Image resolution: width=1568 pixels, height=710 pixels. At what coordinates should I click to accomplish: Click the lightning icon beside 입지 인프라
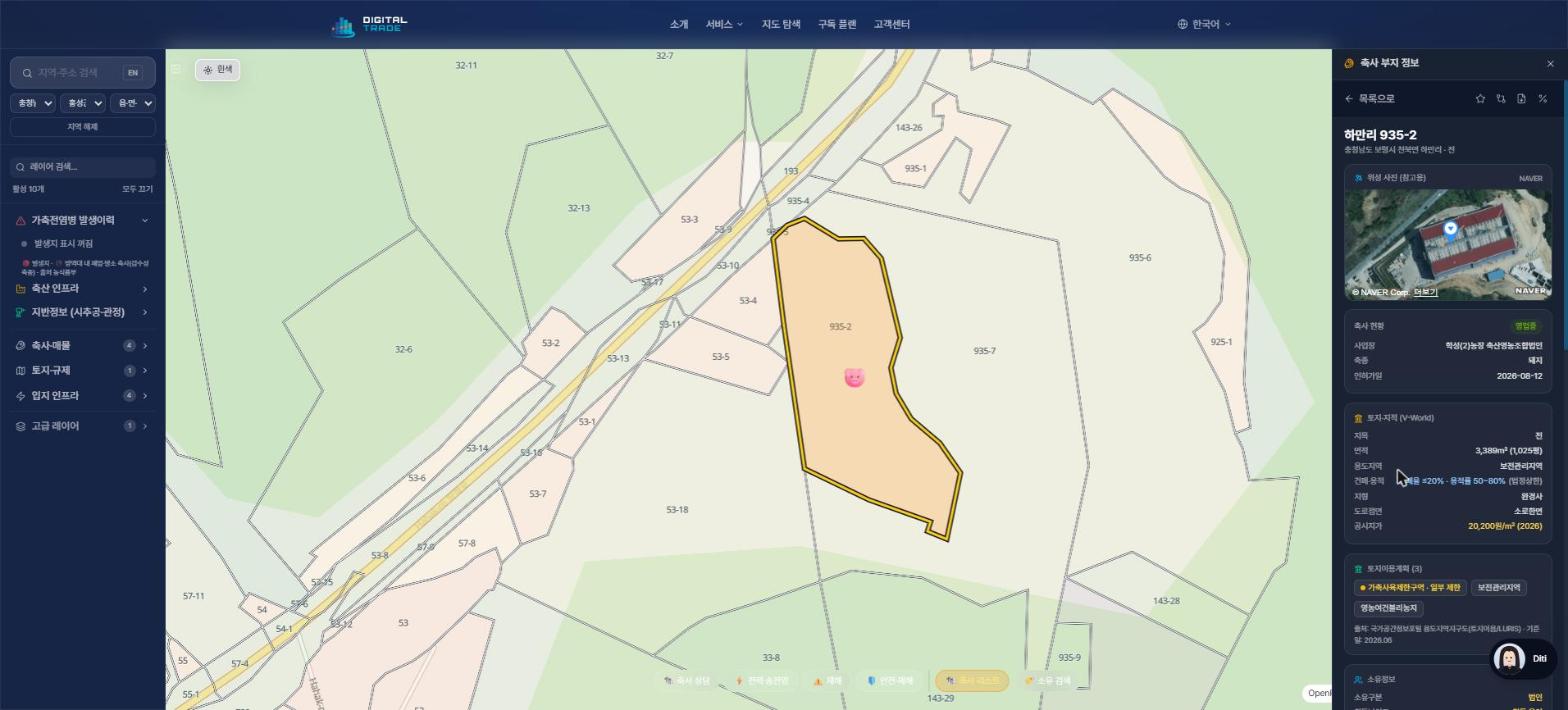[21, 396]
